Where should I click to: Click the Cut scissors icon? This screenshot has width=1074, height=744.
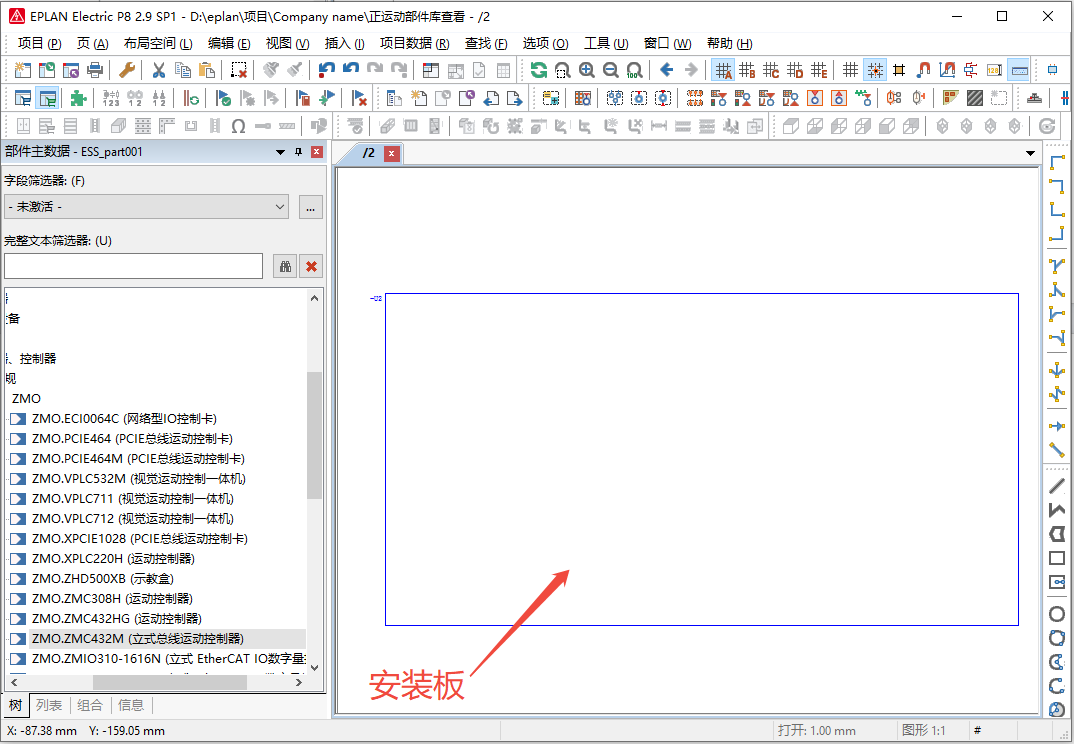158,70
